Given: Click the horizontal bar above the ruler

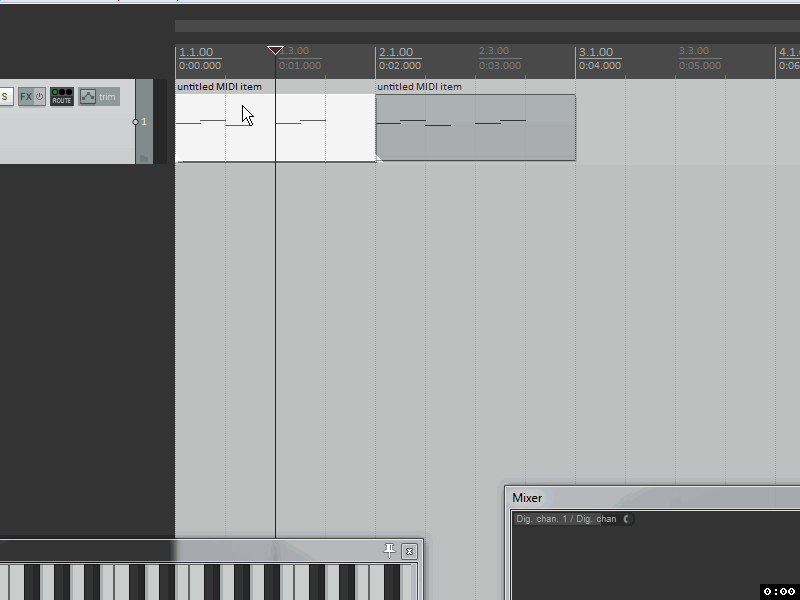Looking at the screenshot, I should point(487,26).
